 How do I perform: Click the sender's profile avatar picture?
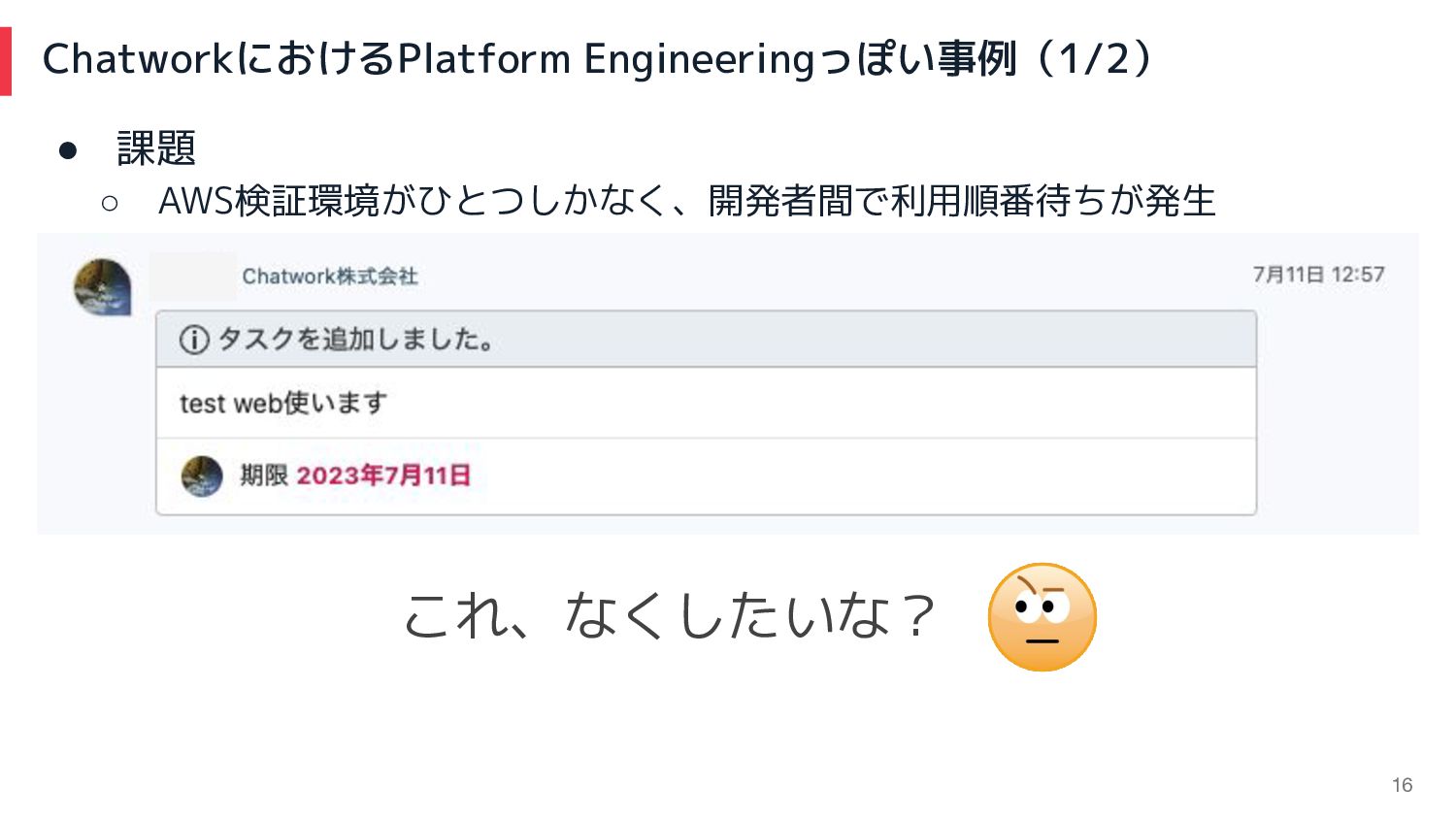[103, 287]
